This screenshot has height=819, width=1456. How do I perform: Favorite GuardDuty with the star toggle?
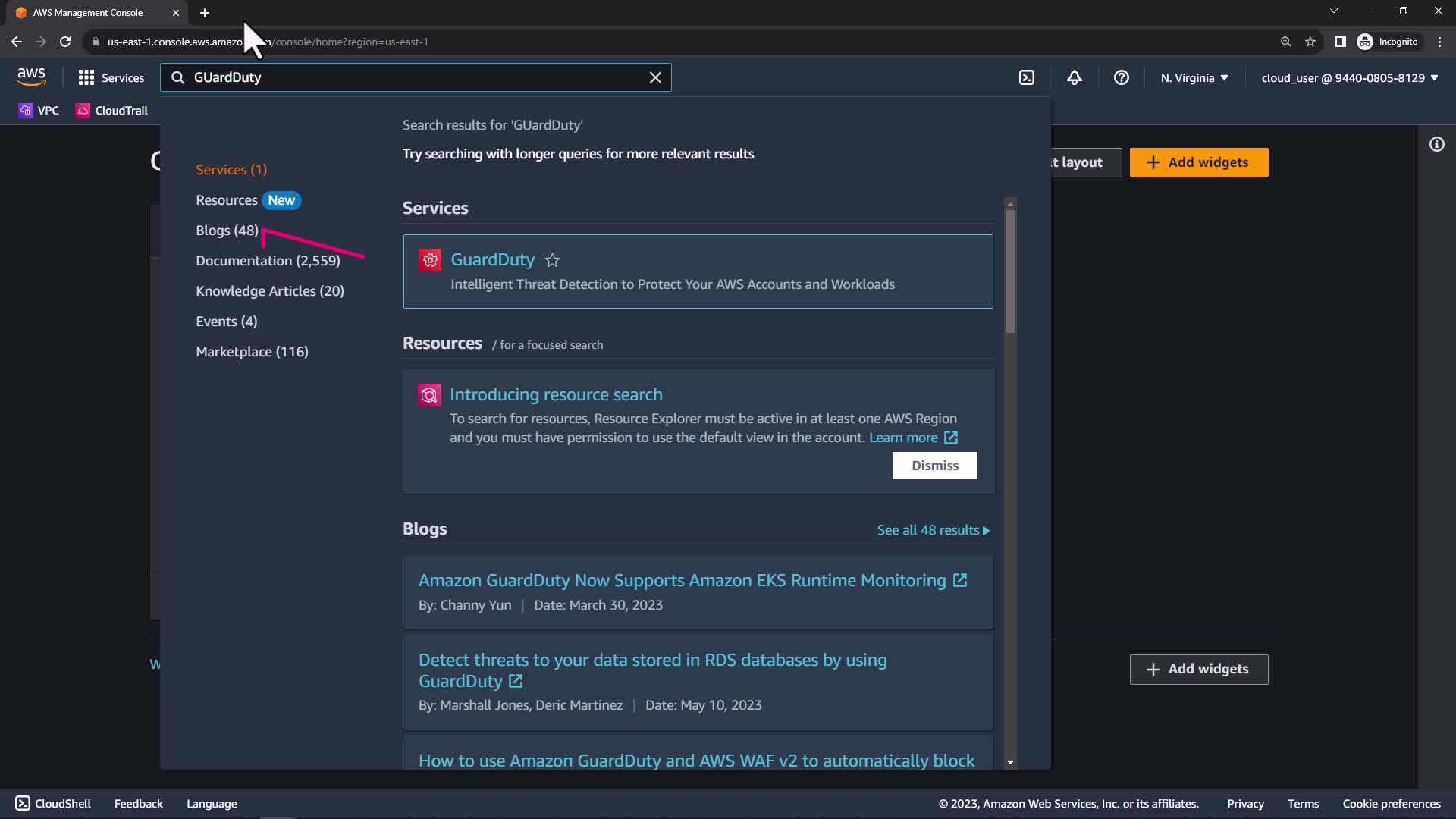[x=552, y=260]
